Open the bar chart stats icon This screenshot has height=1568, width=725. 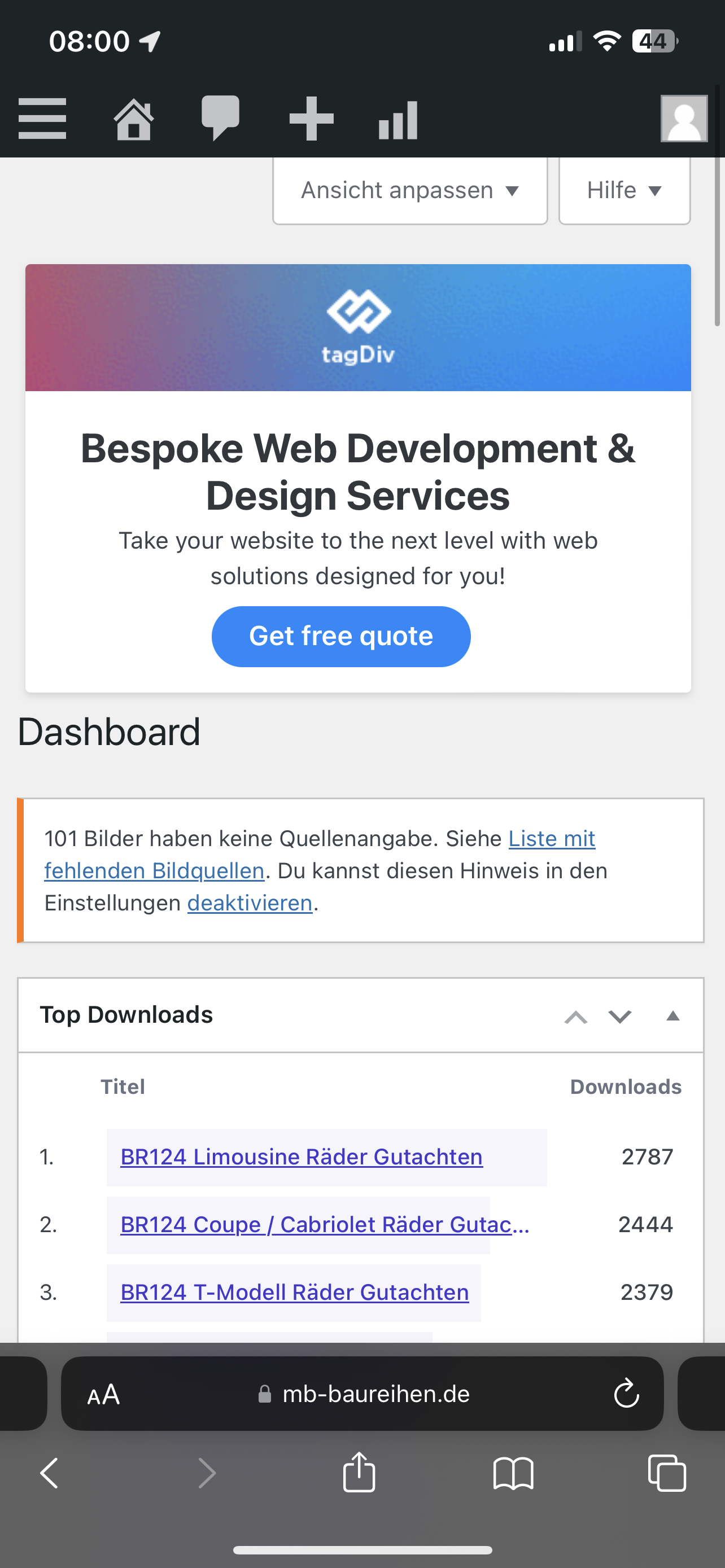tap(398, 120)
